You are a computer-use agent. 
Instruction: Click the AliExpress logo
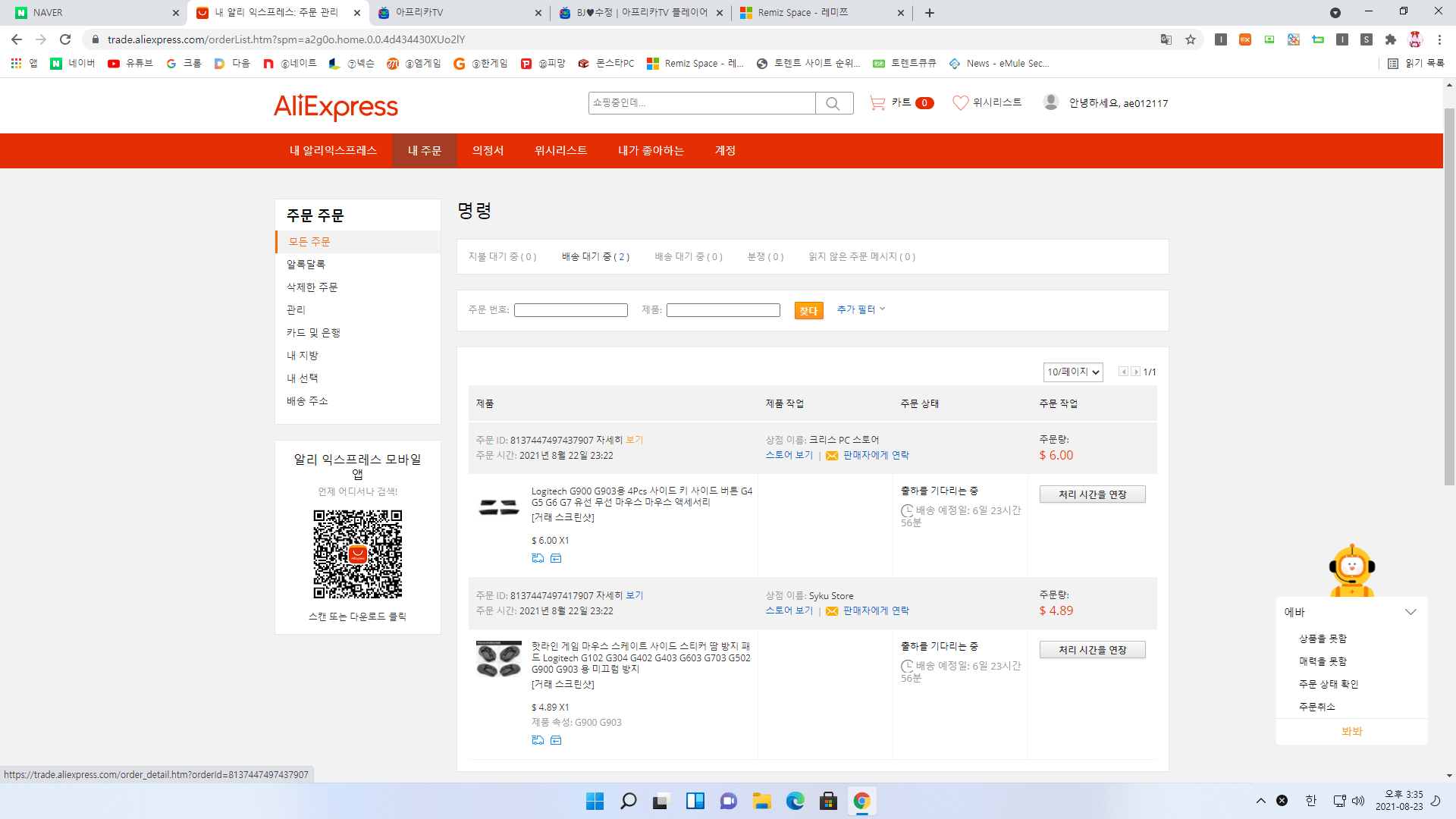click(335, 106)
